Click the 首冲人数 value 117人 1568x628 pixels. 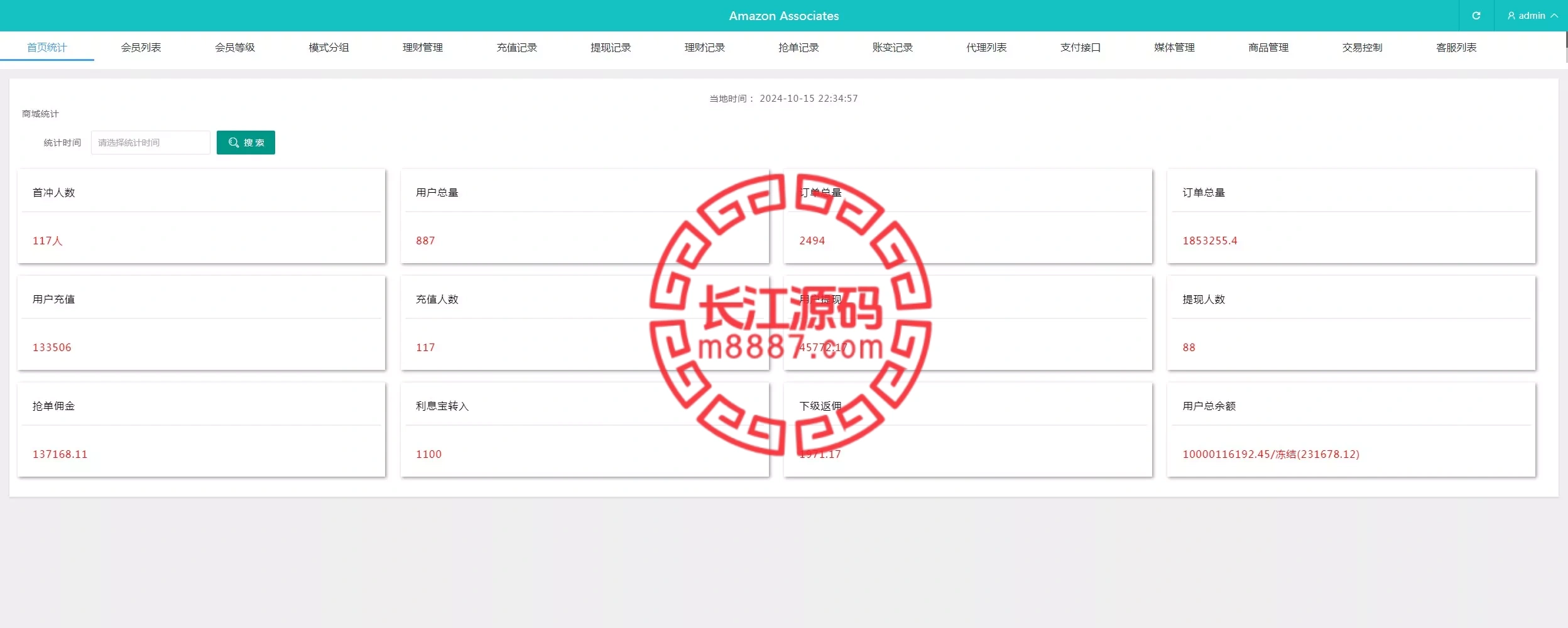pos(48,241)
